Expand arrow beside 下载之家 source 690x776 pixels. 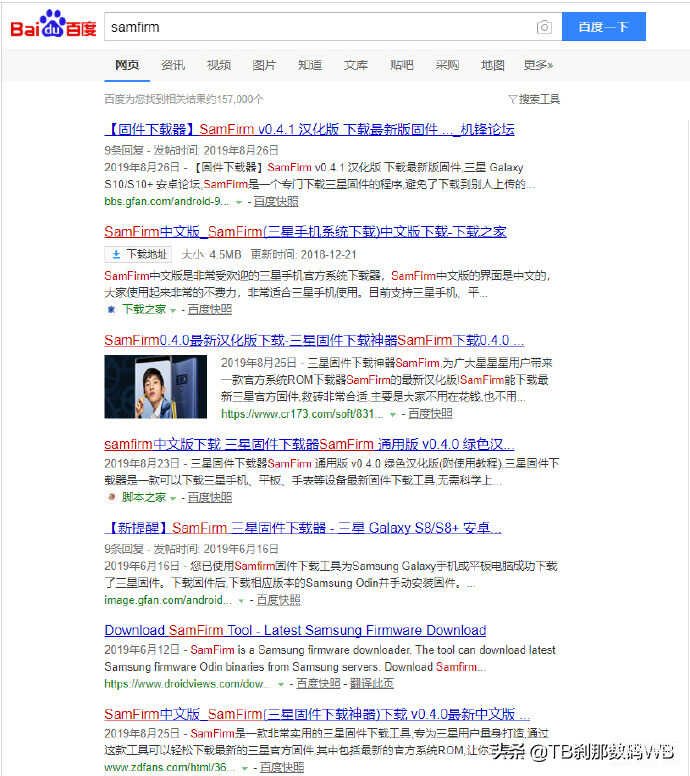click(x=173, y=310)
